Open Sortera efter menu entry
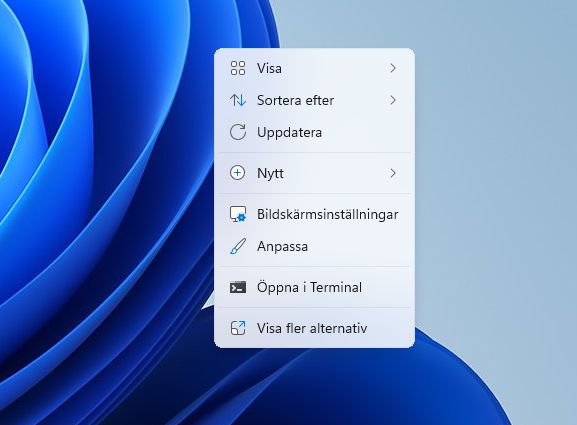Viewport: 577px width, 425px height. 314,100
